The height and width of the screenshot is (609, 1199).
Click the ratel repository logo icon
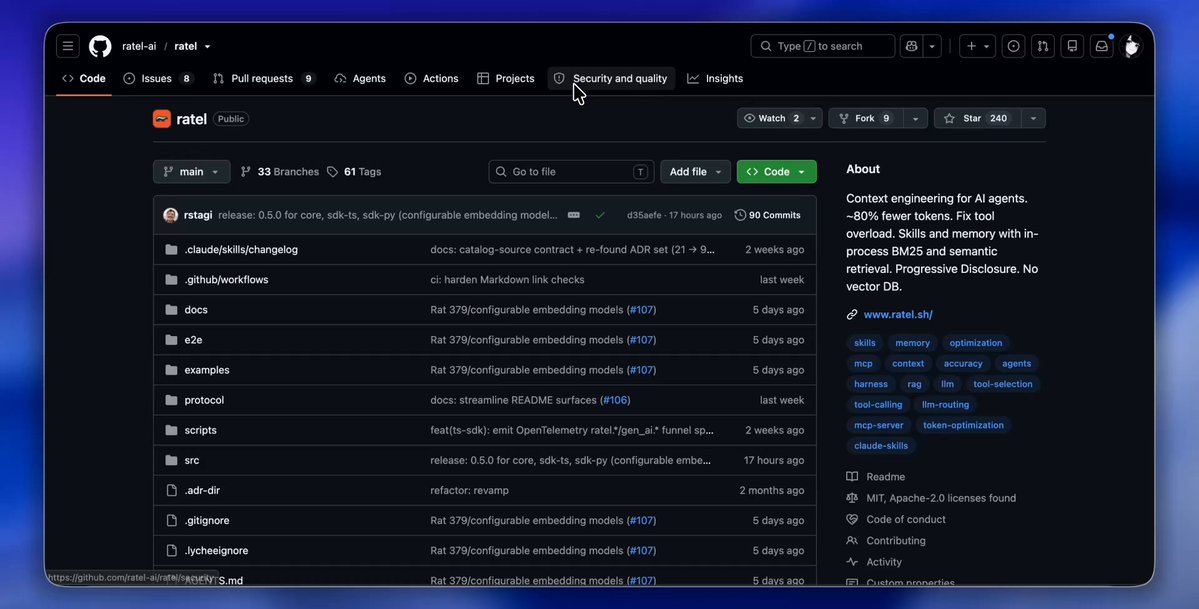click(x=161, y=119)
